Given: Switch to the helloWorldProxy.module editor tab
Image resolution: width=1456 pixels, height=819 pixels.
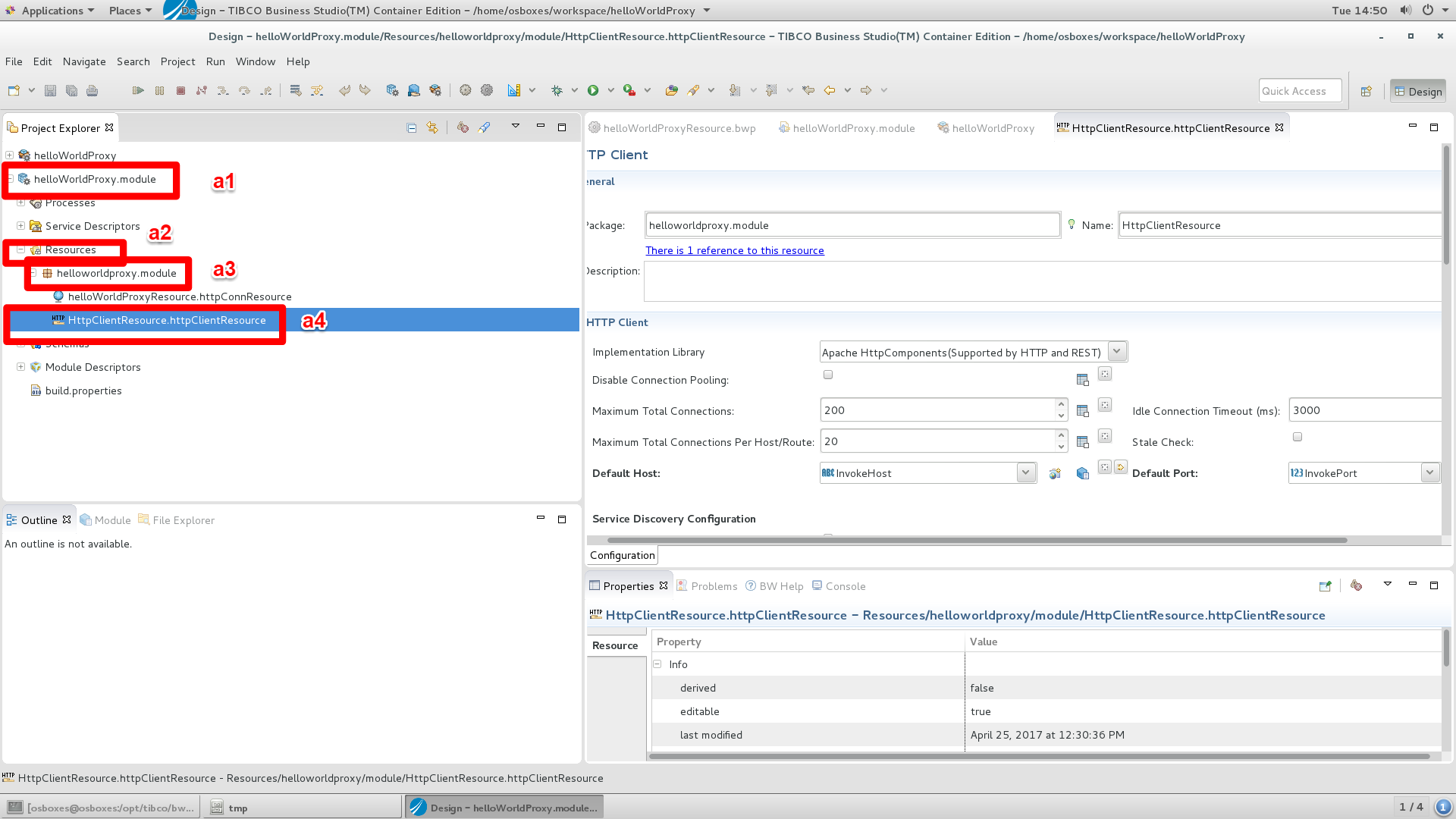Looking at the screenshot, I should [853, 128].
